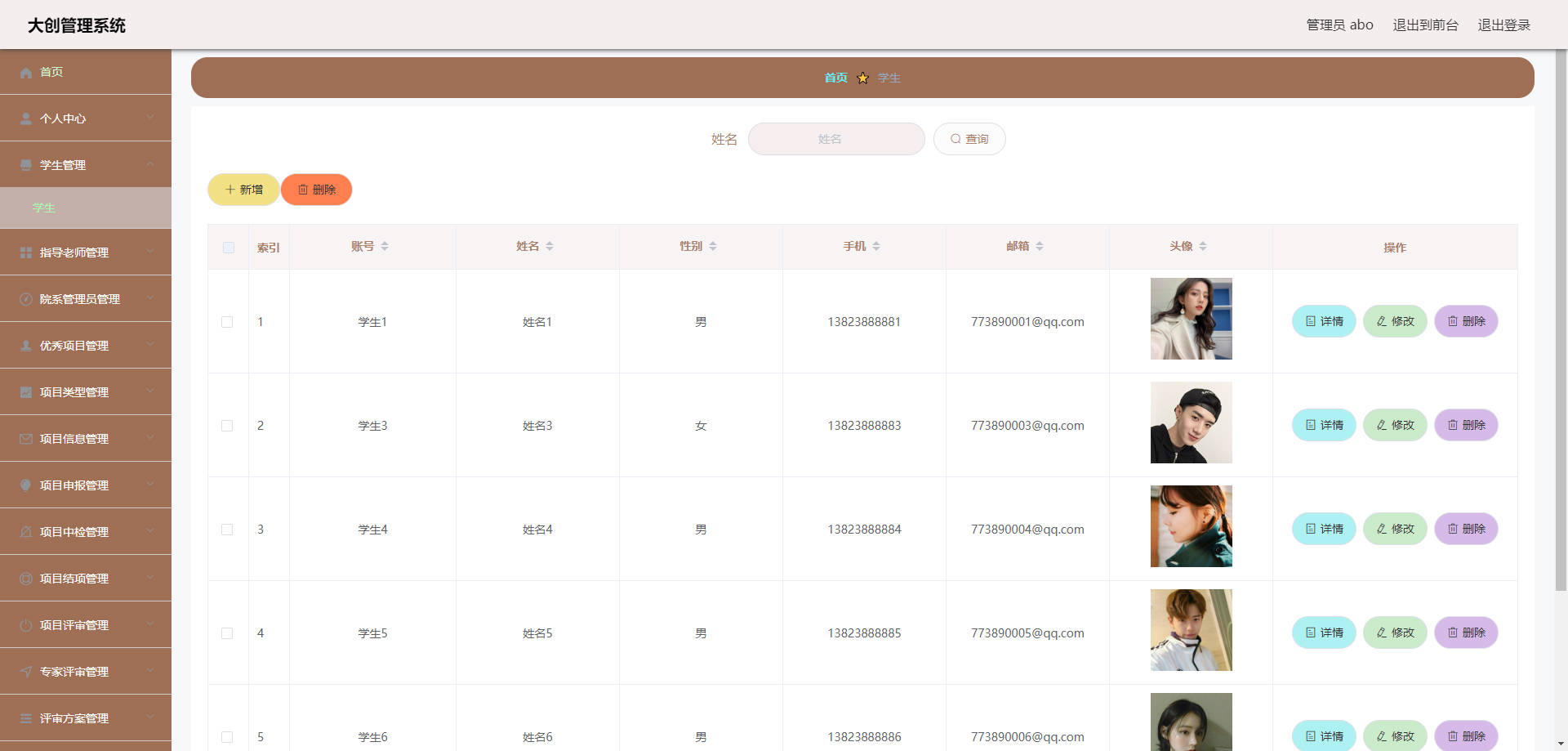This screenshot has width=1568, height=751.
Task: Expand the 项目中检管理 chevron
Action: 150,531
